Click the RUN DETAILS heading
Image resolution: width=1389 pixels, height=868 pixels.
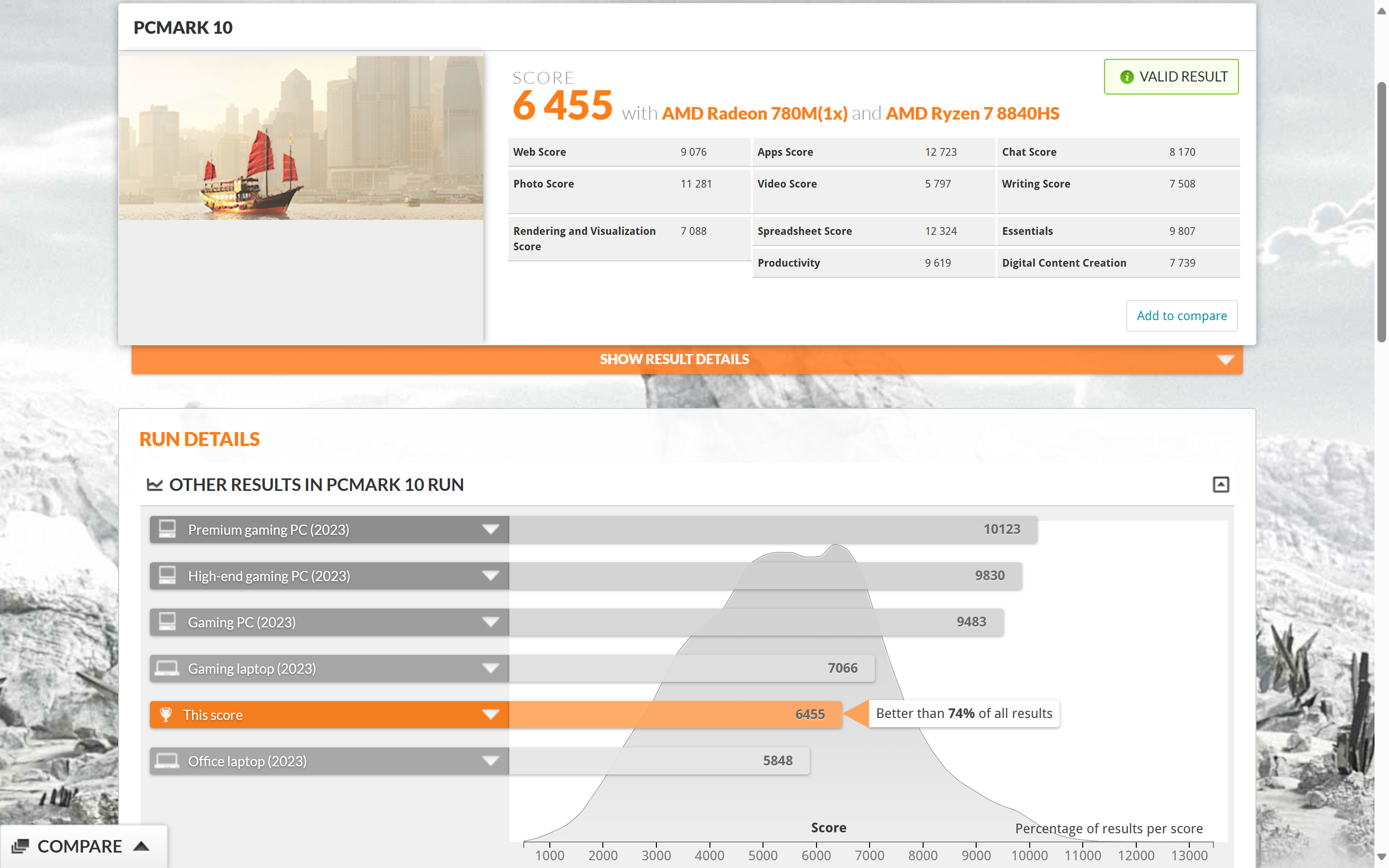pos(199,439)
